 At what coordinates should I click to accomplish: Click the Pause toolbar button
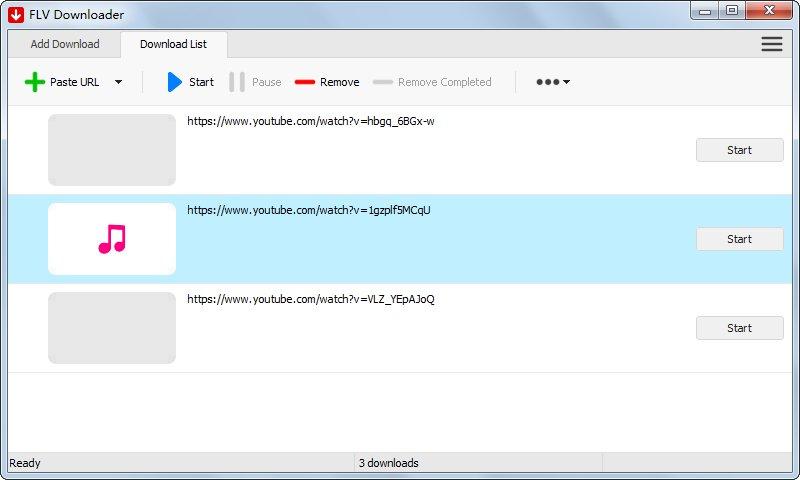(256, 82)
